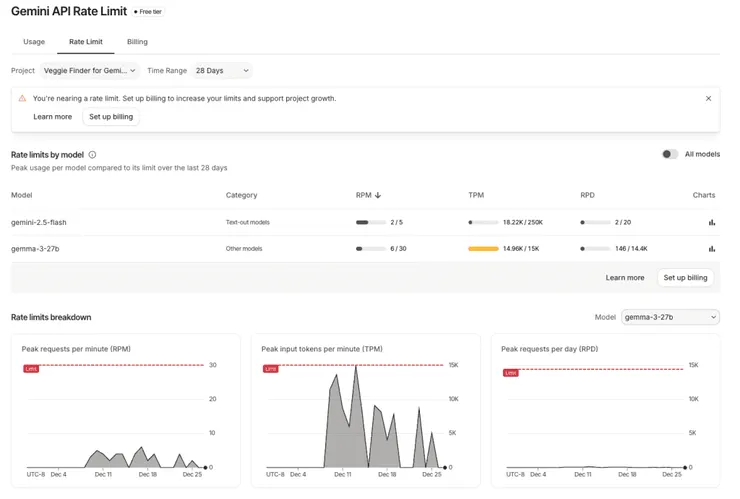The height and width of the screenshot is (499, 740).
Task: Click the Model column header
Action: pyautogui.click(x=22, y=195)
